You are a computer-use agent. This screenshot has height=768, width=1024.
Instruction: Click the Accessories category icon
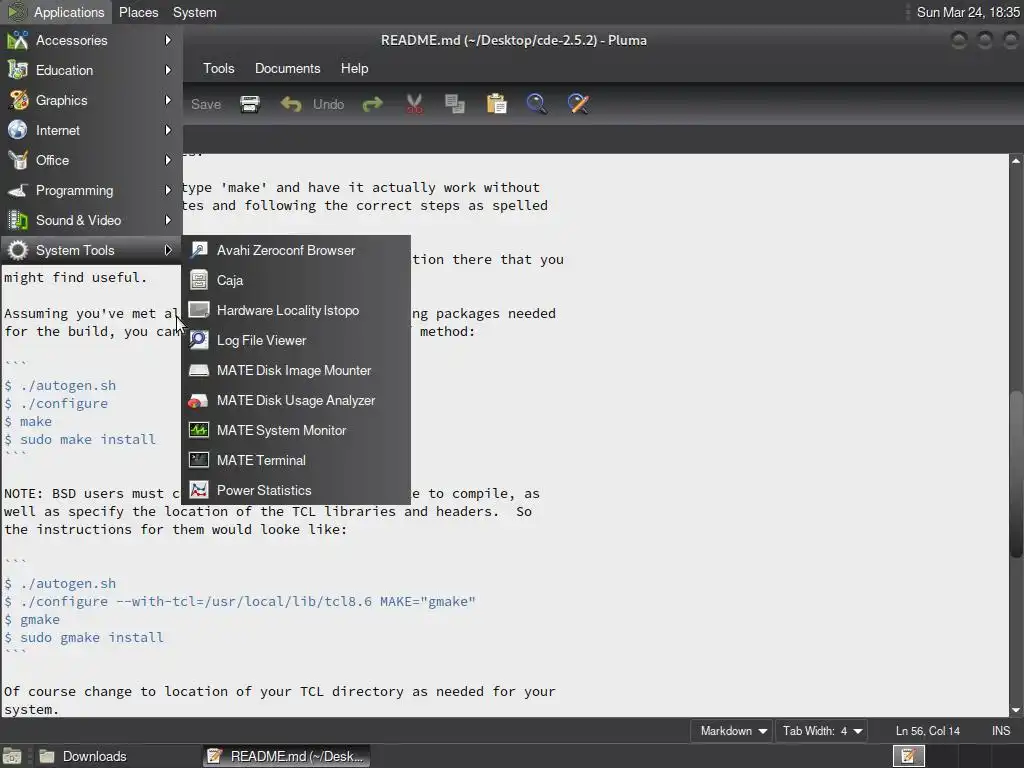[18, 40]
